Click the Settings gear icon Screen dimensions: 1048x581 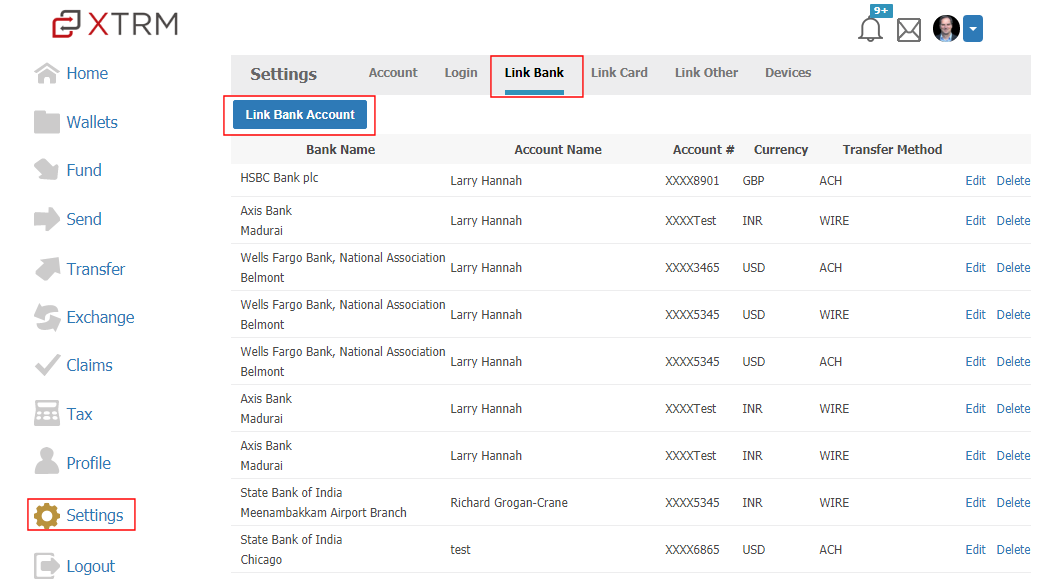[47, 515]
